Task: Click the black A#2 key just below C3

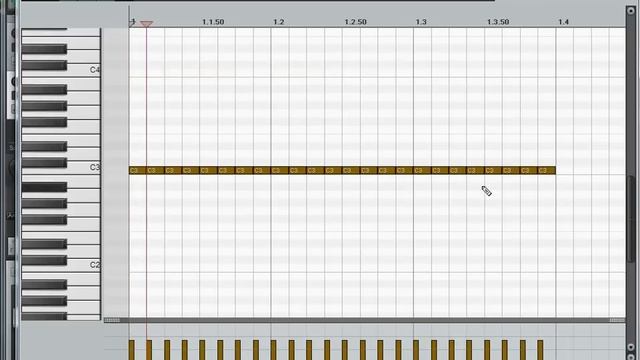Action: click(x=44, y=187)
